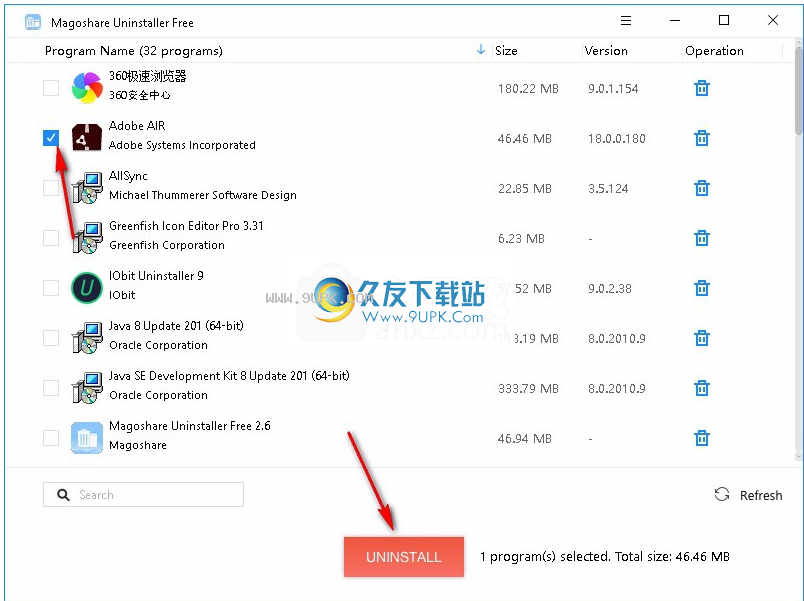Click the red UNINSTALL button

[x=404, y=557]
